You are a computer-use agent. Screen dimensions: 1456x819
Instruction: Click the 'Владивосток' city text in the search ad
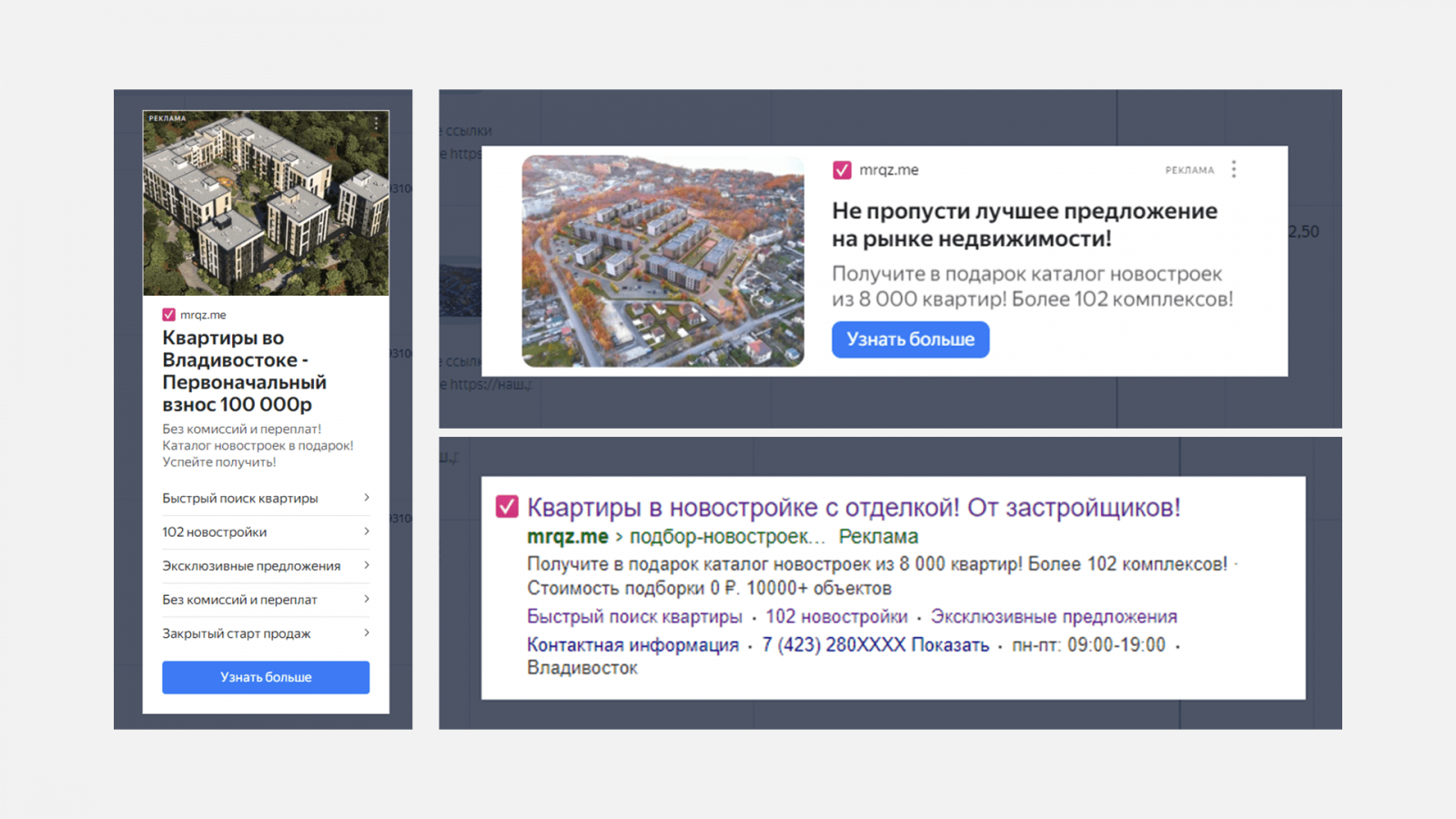tap(582, 668)
